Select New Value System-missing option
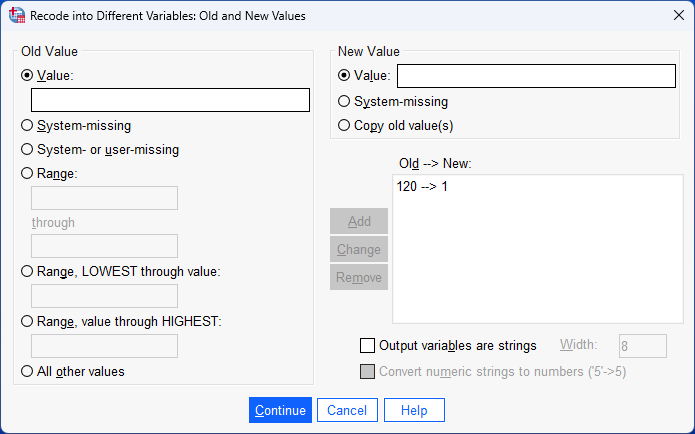The width and height of the screenshot is (695, 434). [345, 101]
